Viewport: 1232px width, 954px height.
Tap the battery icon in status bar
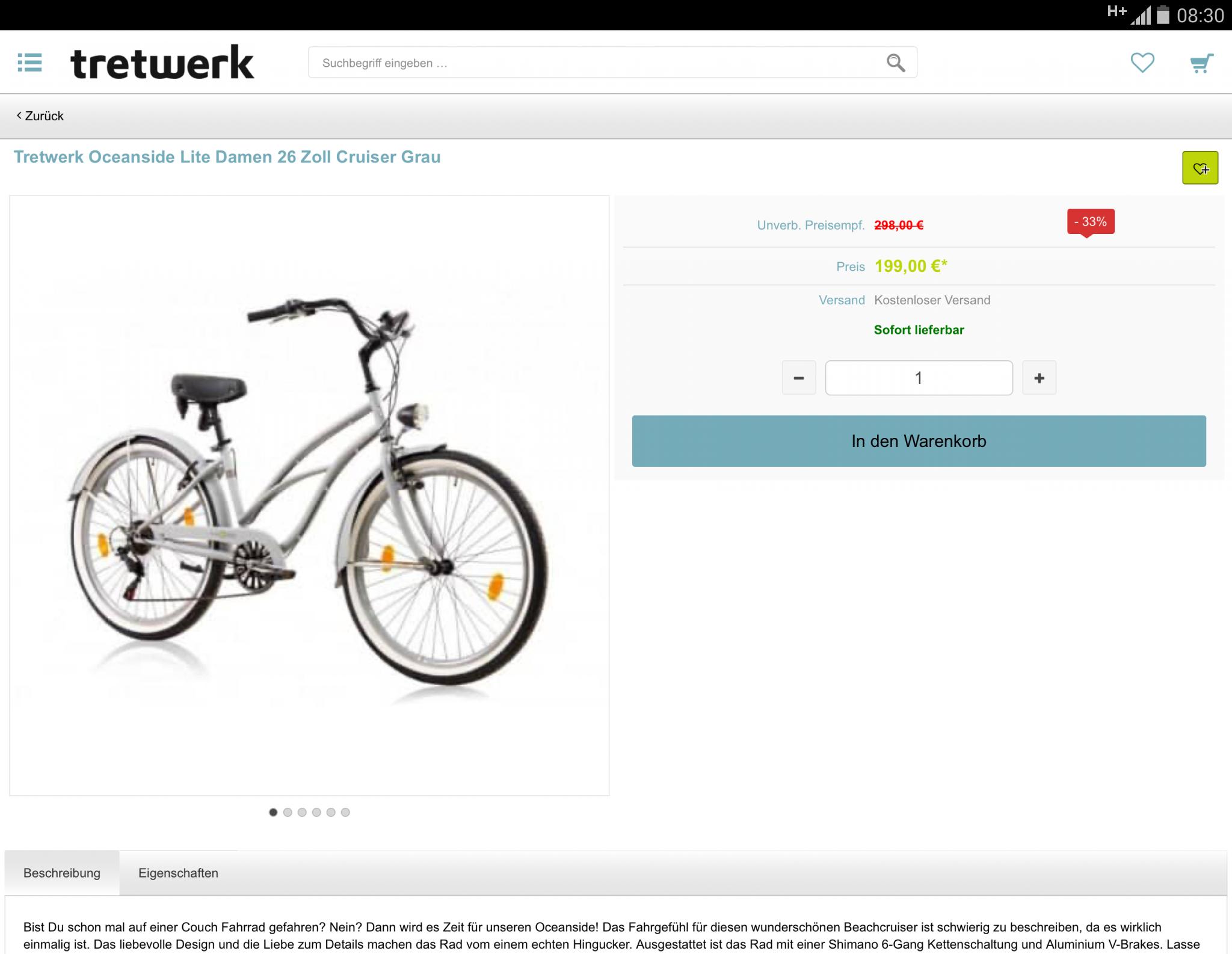pyautogui.click(x=1163, y=14)
